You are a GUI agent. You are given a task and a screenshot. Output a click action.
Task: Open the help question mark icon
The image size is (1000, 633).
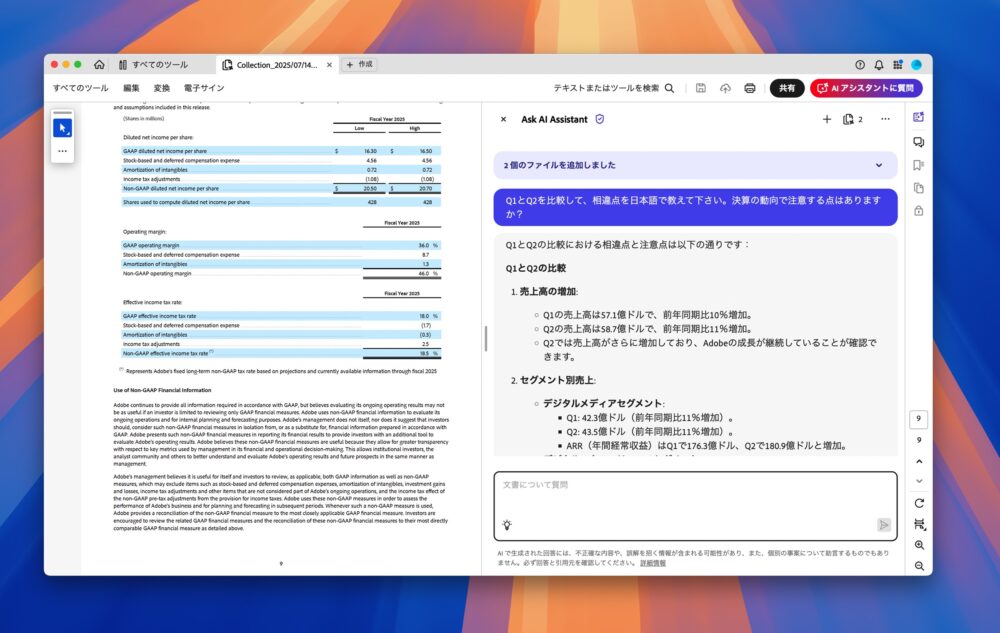click(860, 64)
